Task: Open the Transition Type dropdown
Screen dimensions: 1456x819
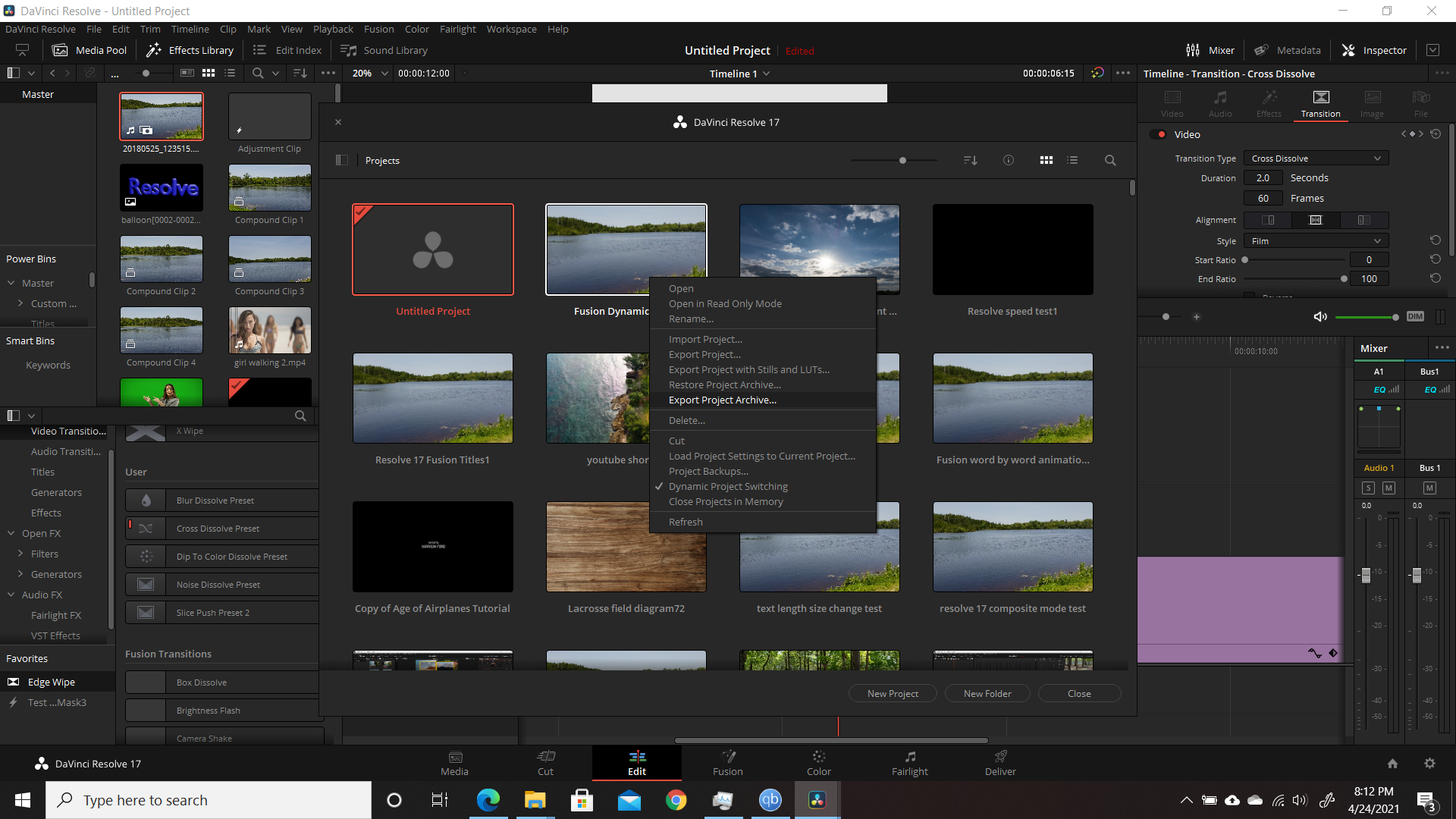Action: pyautogui.click(x=1316, y=158)
